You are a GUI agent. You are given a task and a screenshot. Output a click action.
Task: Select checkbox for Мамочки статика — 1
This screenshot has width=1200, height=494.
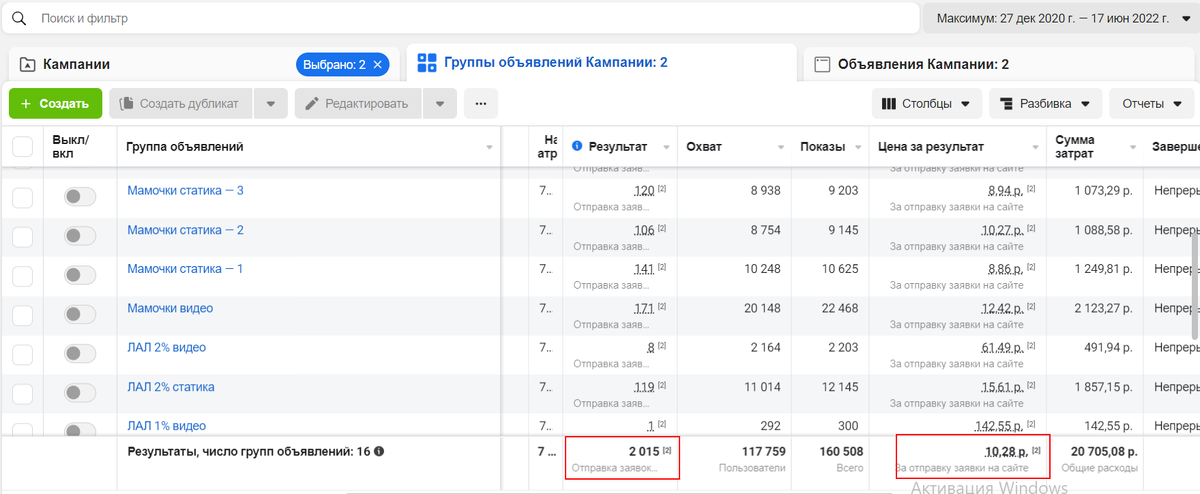click(22, 276)
